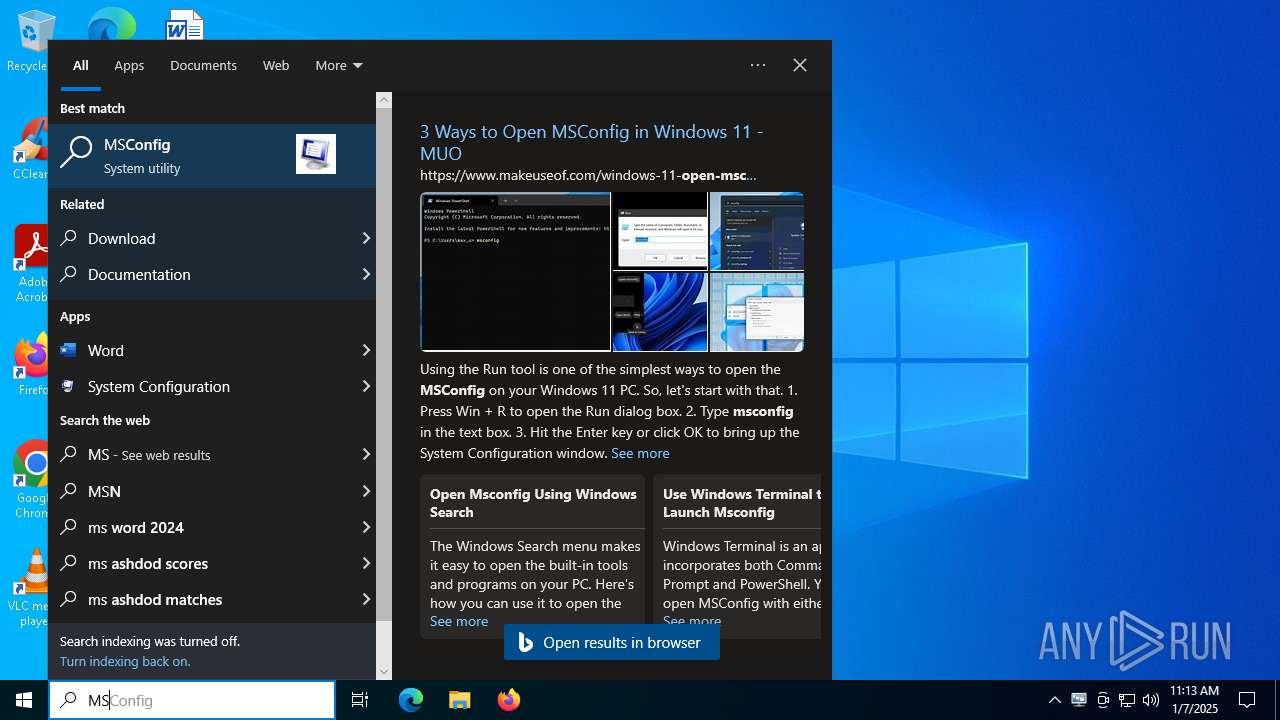Open '3 Ways to Open MSConfig' article link
Screen dimensions: 1280x720
pyautogui.click(x=591, y=142)
